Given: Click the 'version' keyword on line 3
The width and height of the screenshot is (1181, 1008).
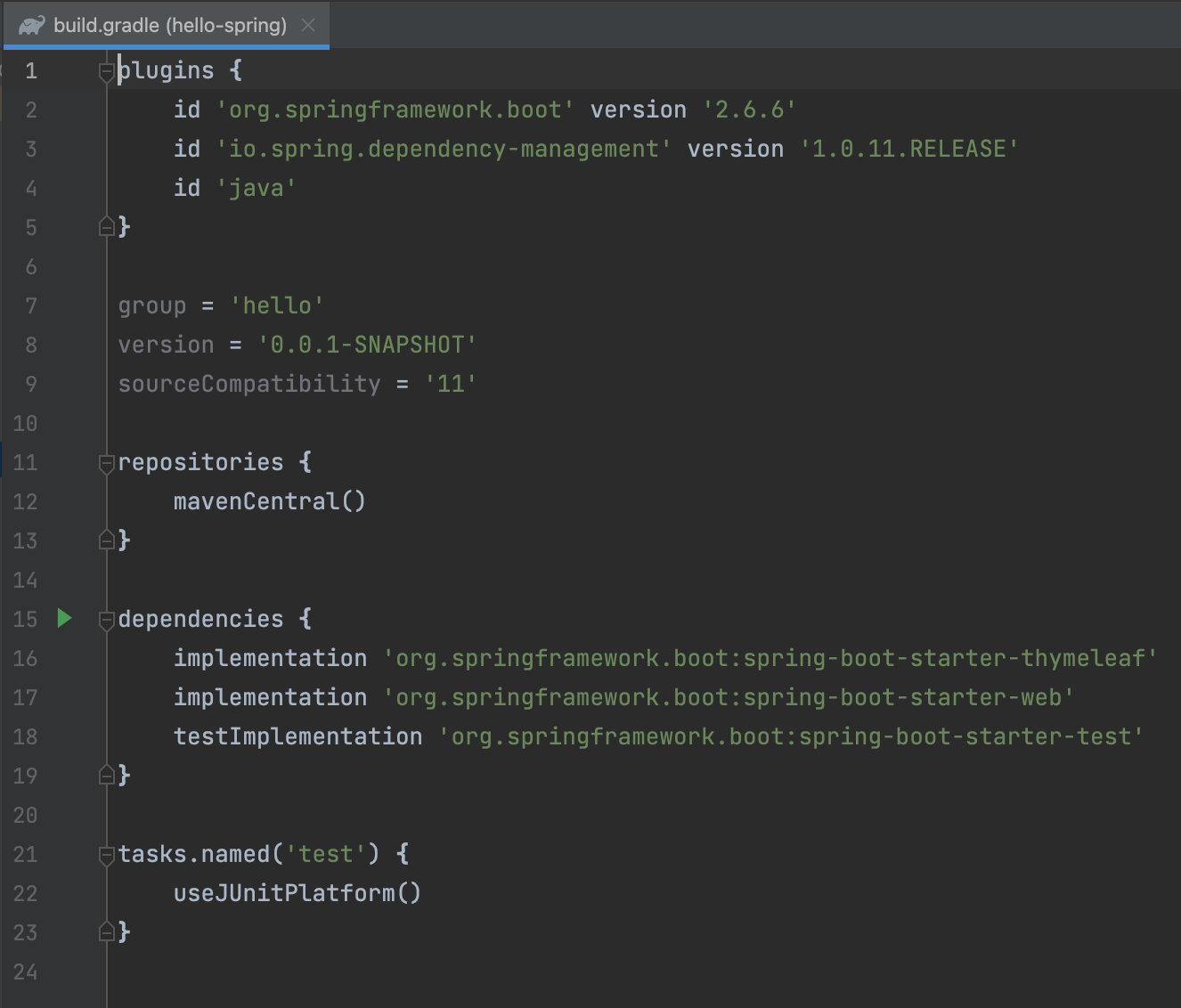Looking at the screenshot, I should click(x=736, y=149).
